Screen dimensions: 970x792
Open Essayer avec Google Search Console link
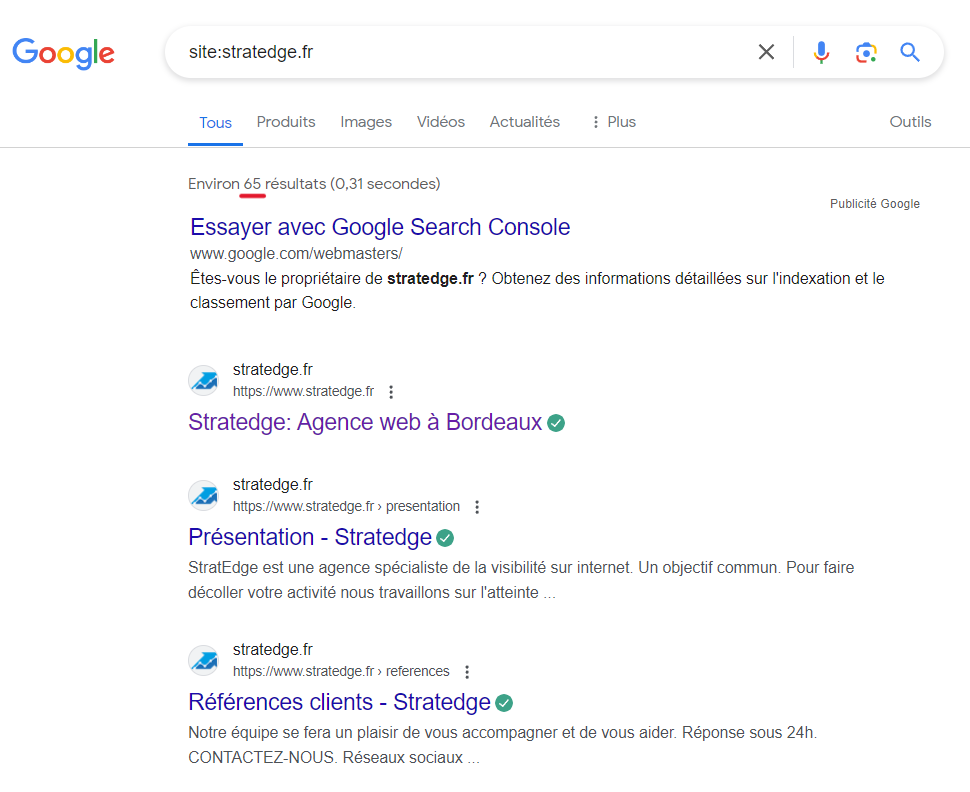click(380, 227)
